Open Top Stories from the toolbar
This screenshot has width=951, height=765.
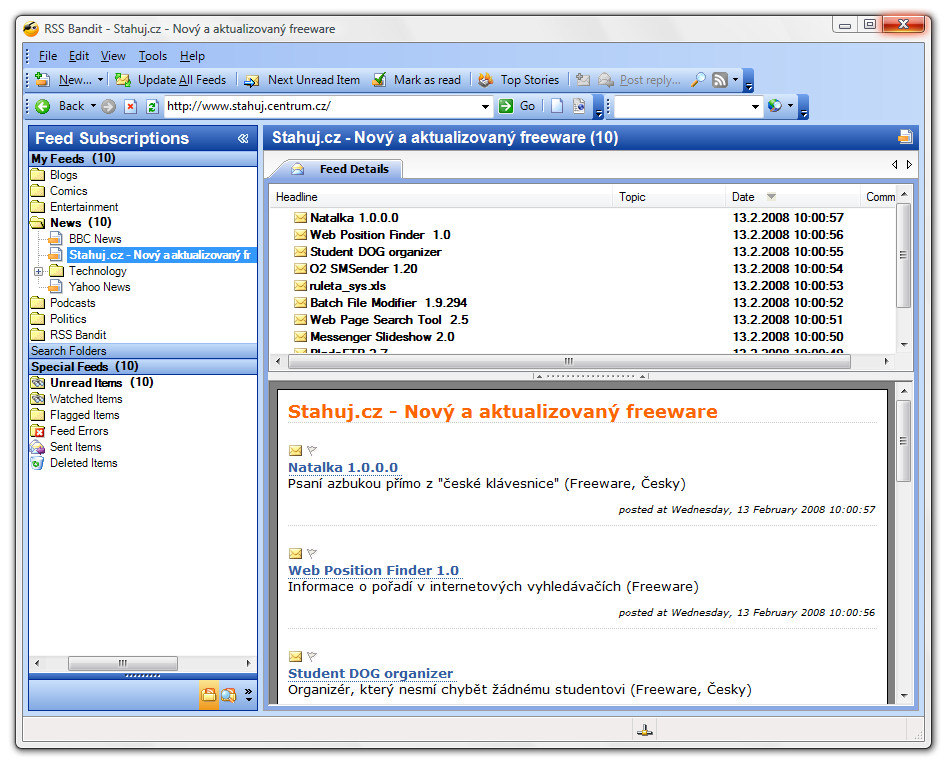point(524,80)
